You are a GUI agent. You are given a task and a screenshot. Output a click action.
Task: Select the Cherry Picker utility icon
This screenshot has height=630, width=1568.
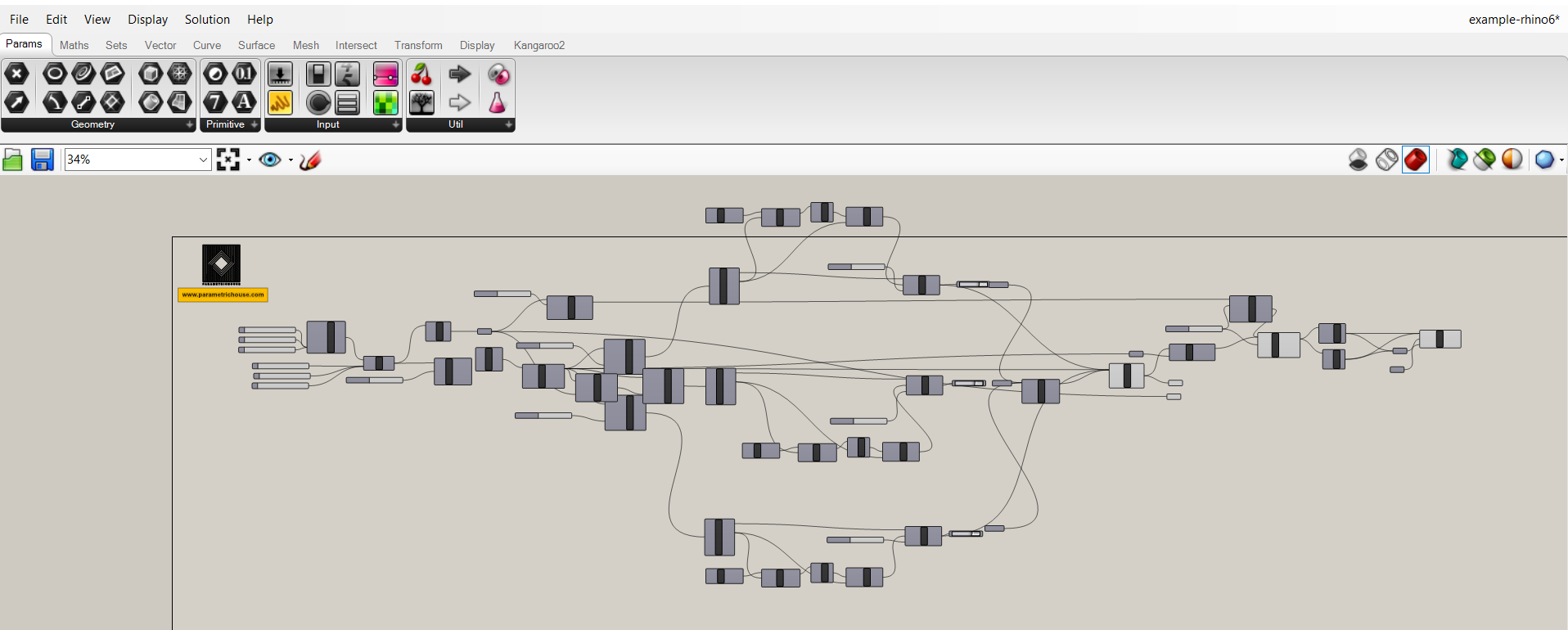(421, 74)
